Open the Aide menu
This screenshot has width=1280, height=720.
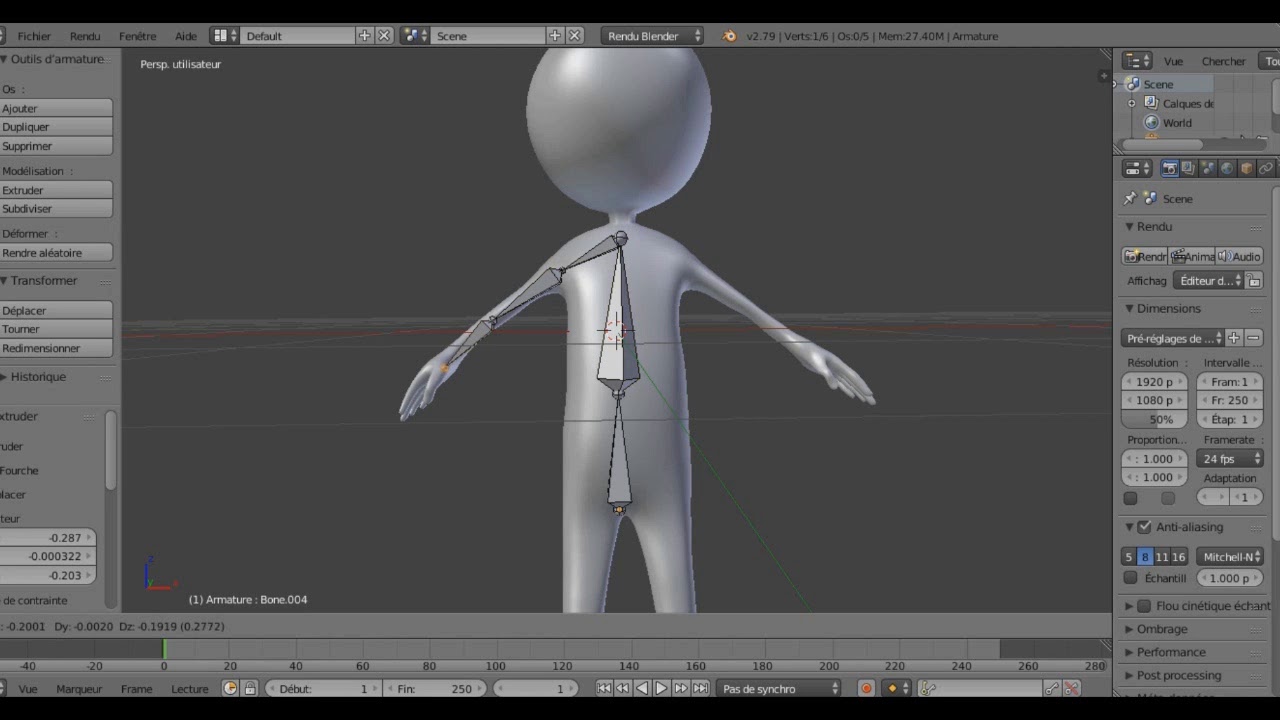pyautogui.click(x=186, y=36)
